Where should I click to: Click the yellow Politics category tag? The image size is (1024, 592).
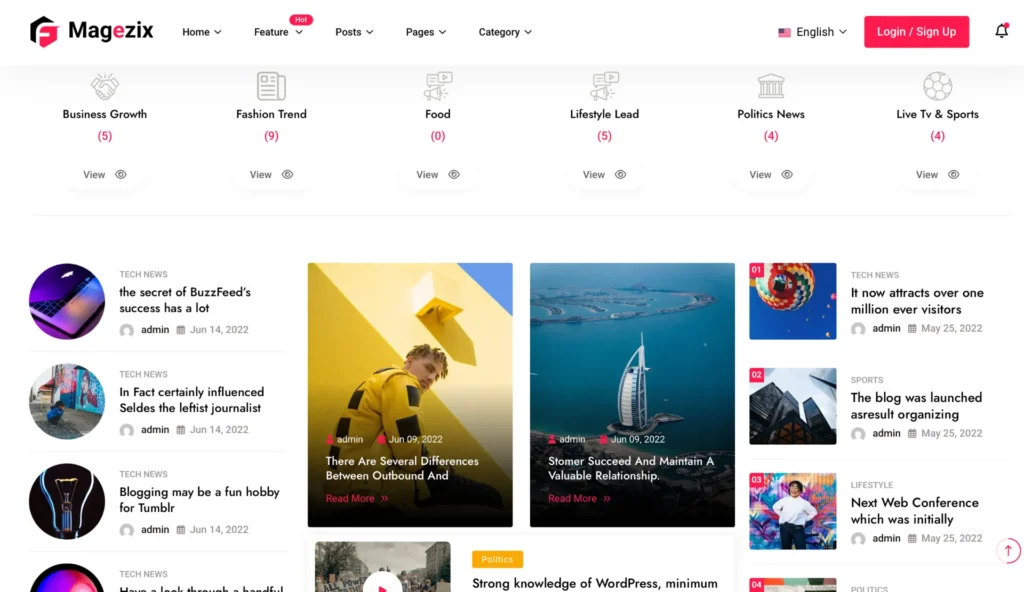point(497,559)
